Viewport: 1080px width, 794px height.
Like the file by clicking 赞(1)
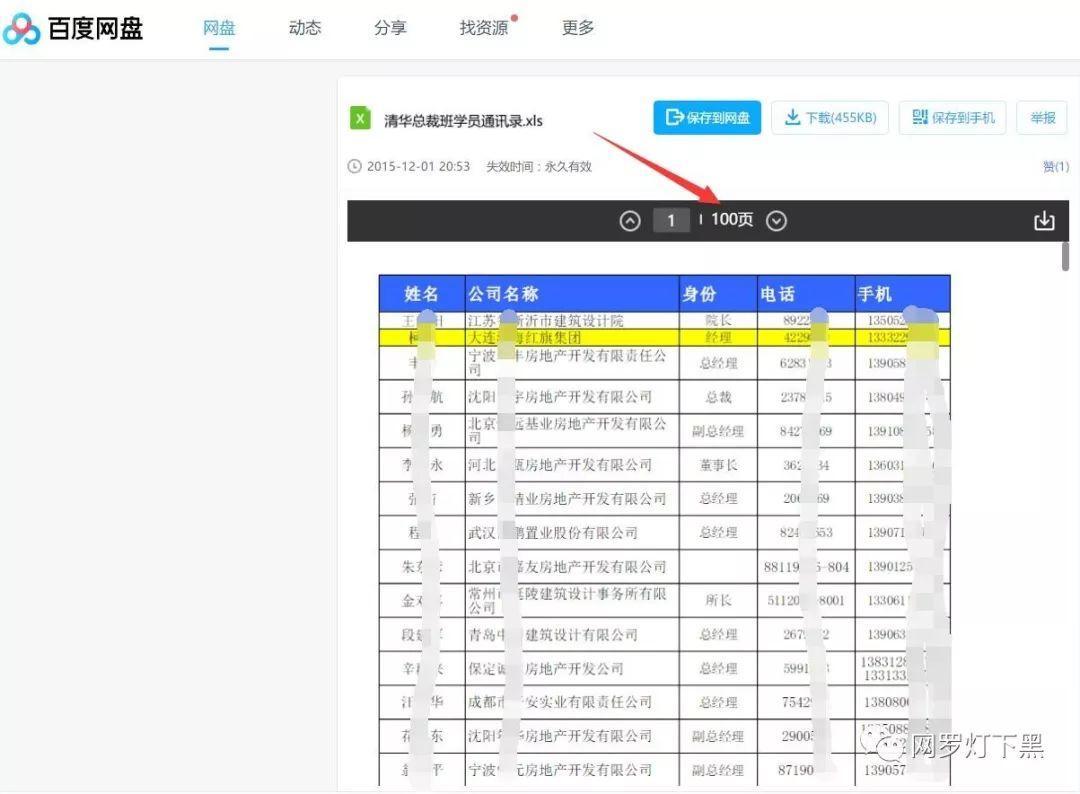tap(1055, 167)
